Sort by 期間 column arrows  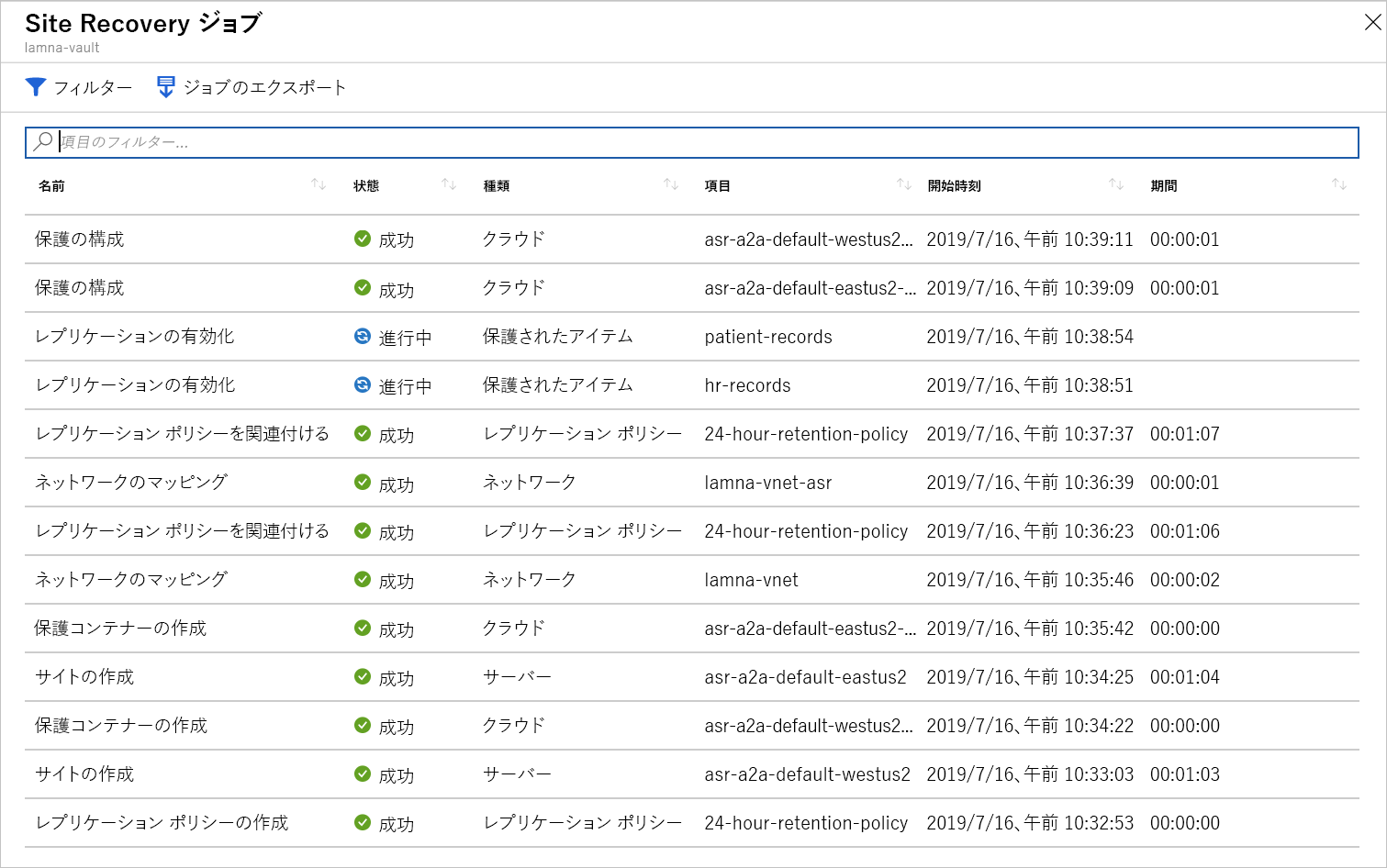[x=1339, y=184]
